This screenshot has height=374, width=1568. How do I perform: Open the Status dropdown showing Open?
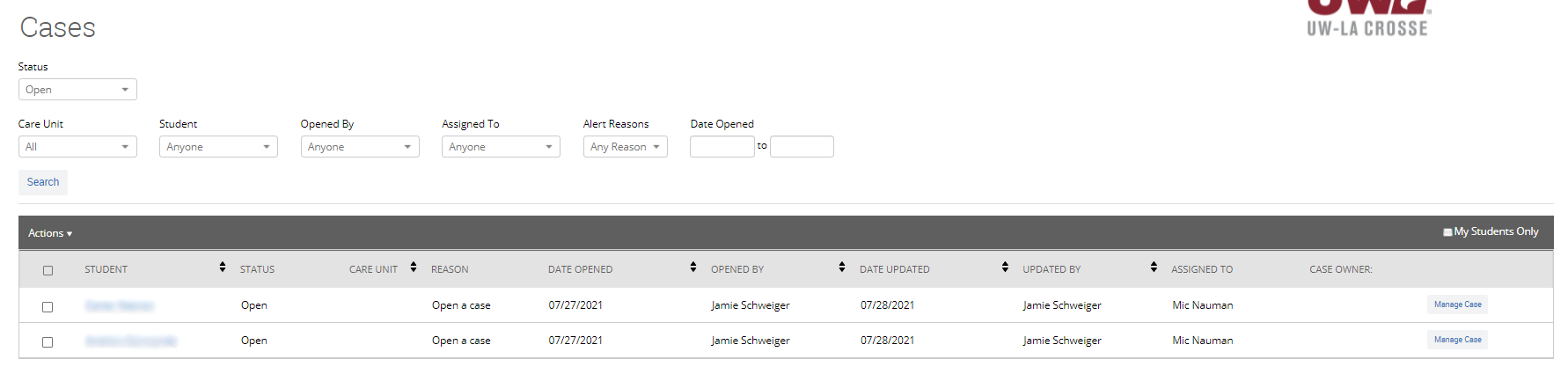[77, 90]
